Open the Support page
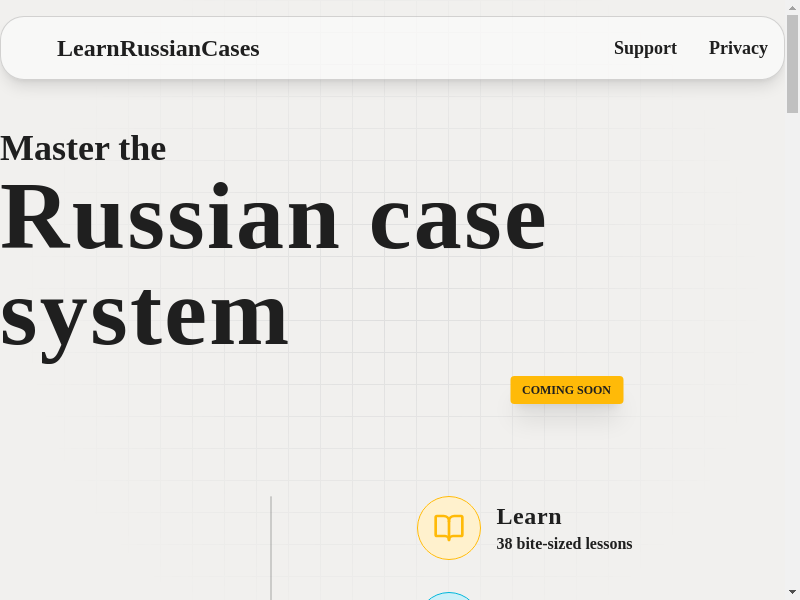This screenshot has width=800, height=600. pos(645,48)
